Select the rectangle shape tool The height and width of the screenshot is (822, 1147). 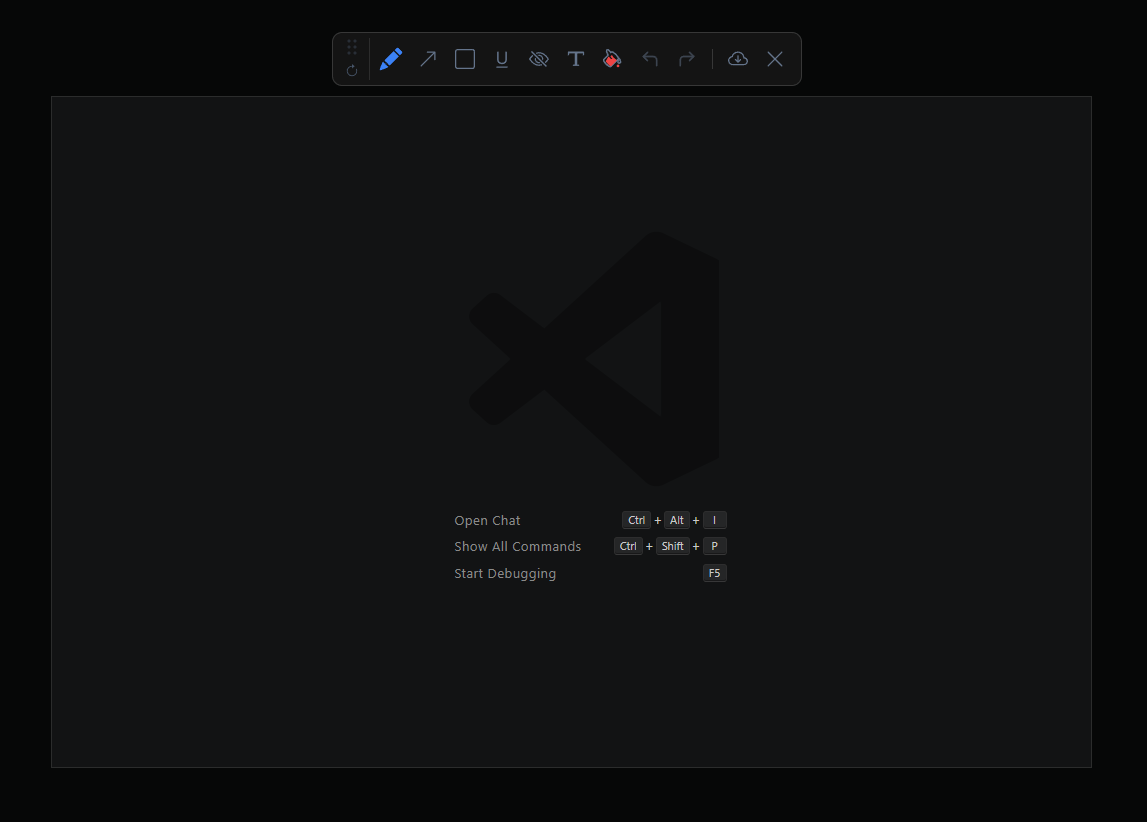pyautogui.click(x=465, y=59)
